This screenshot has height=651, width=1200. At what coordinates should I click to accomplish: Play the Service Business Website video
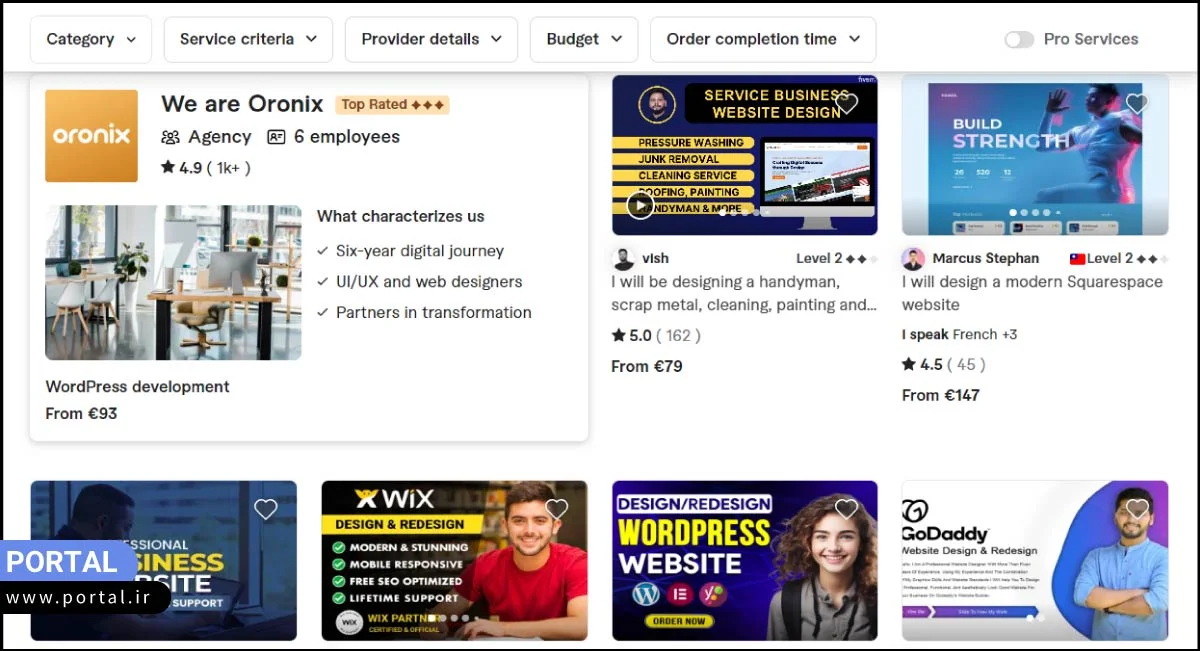point(640,205)
